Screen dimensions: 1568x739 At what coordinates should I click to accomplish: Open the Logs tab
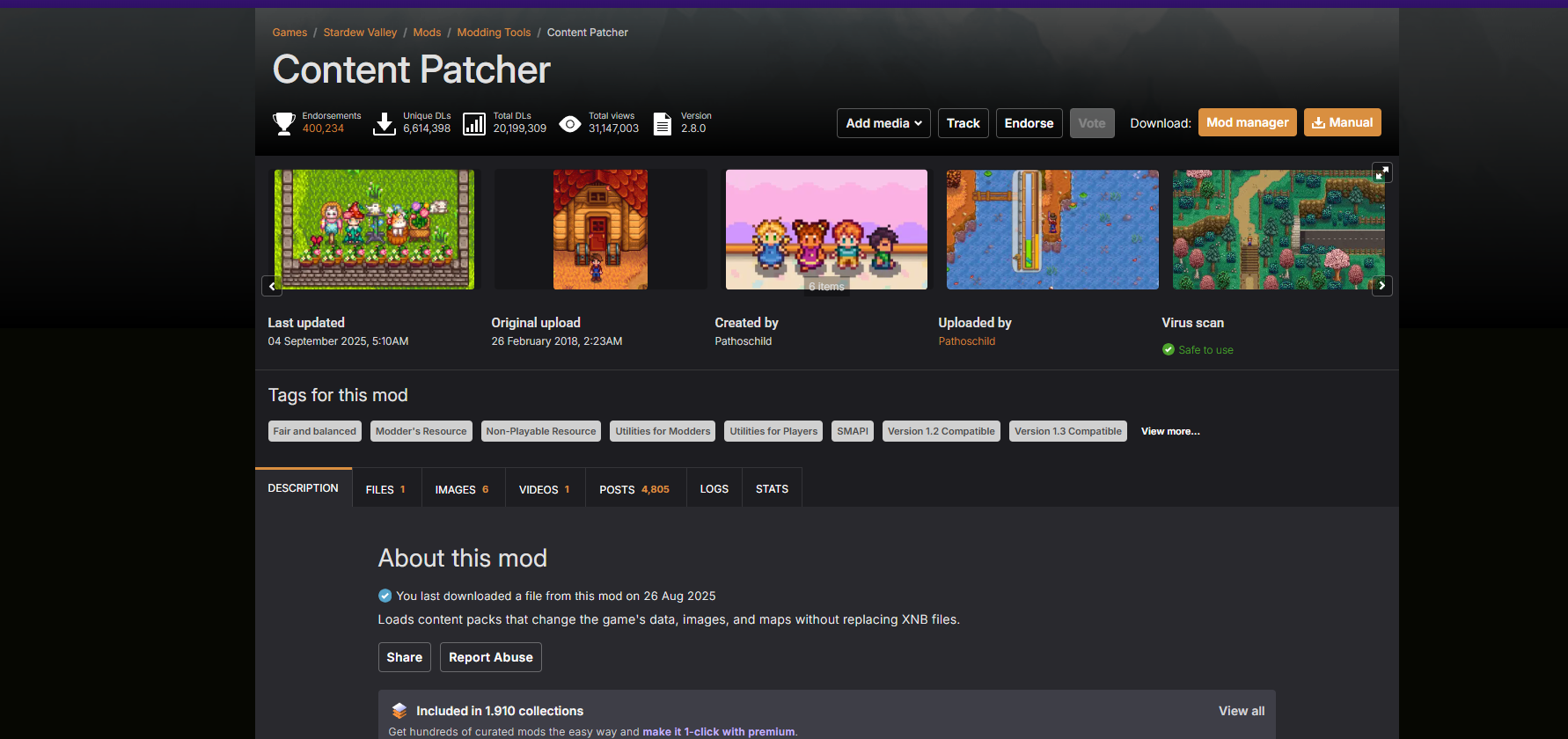(x=714, y=489)
